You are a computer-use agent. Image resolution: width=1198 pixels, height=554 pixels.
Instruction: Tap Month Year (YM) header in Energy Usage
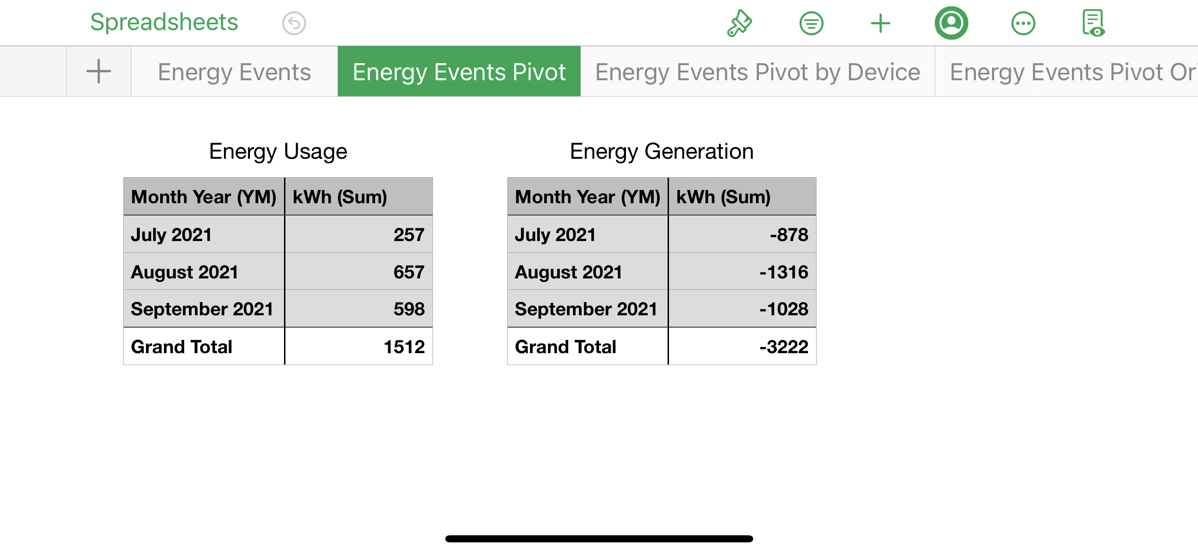click(x=204, y=197)
